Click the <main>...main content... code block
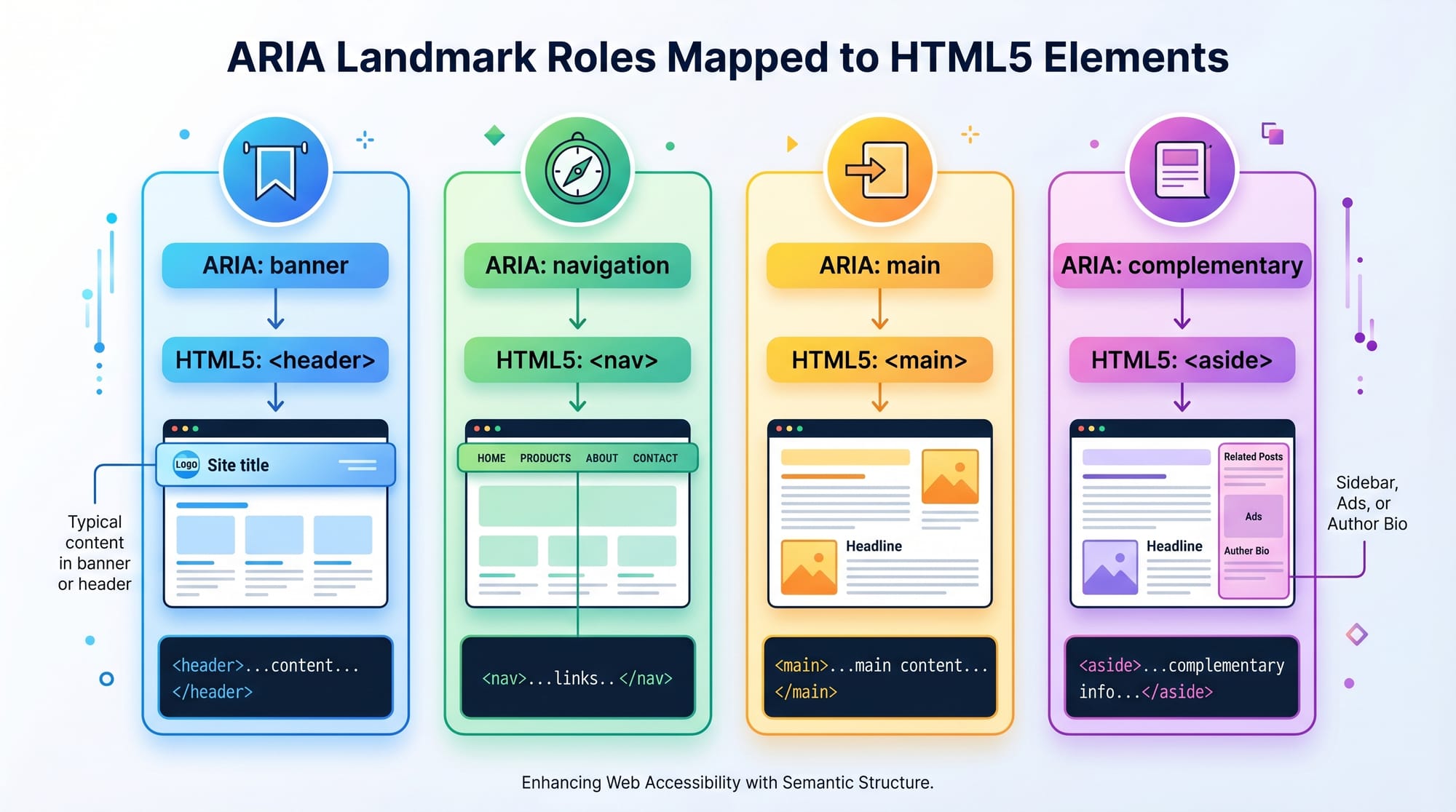 point(879,677)
